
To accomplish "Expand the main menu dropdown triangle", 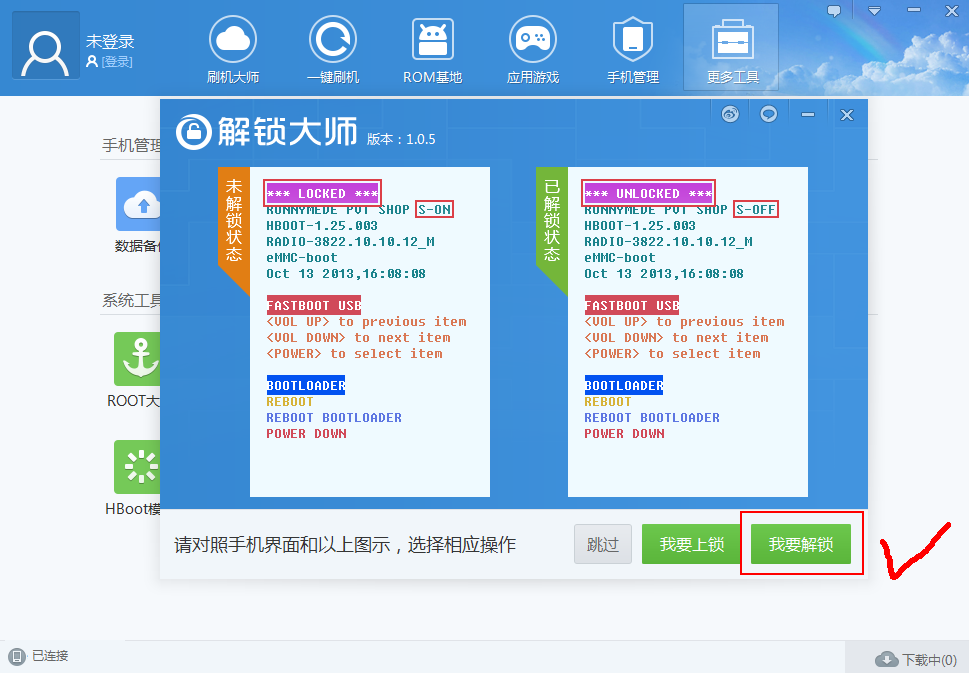I will coord(874,11).
